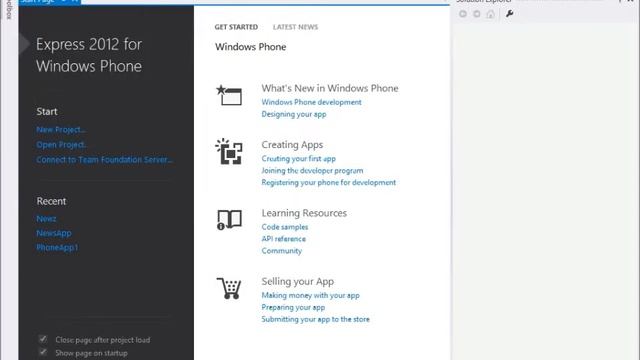Click the Solution Explorer Forward arrow icon
Viewport: 640px width, 360px height.
477,14
